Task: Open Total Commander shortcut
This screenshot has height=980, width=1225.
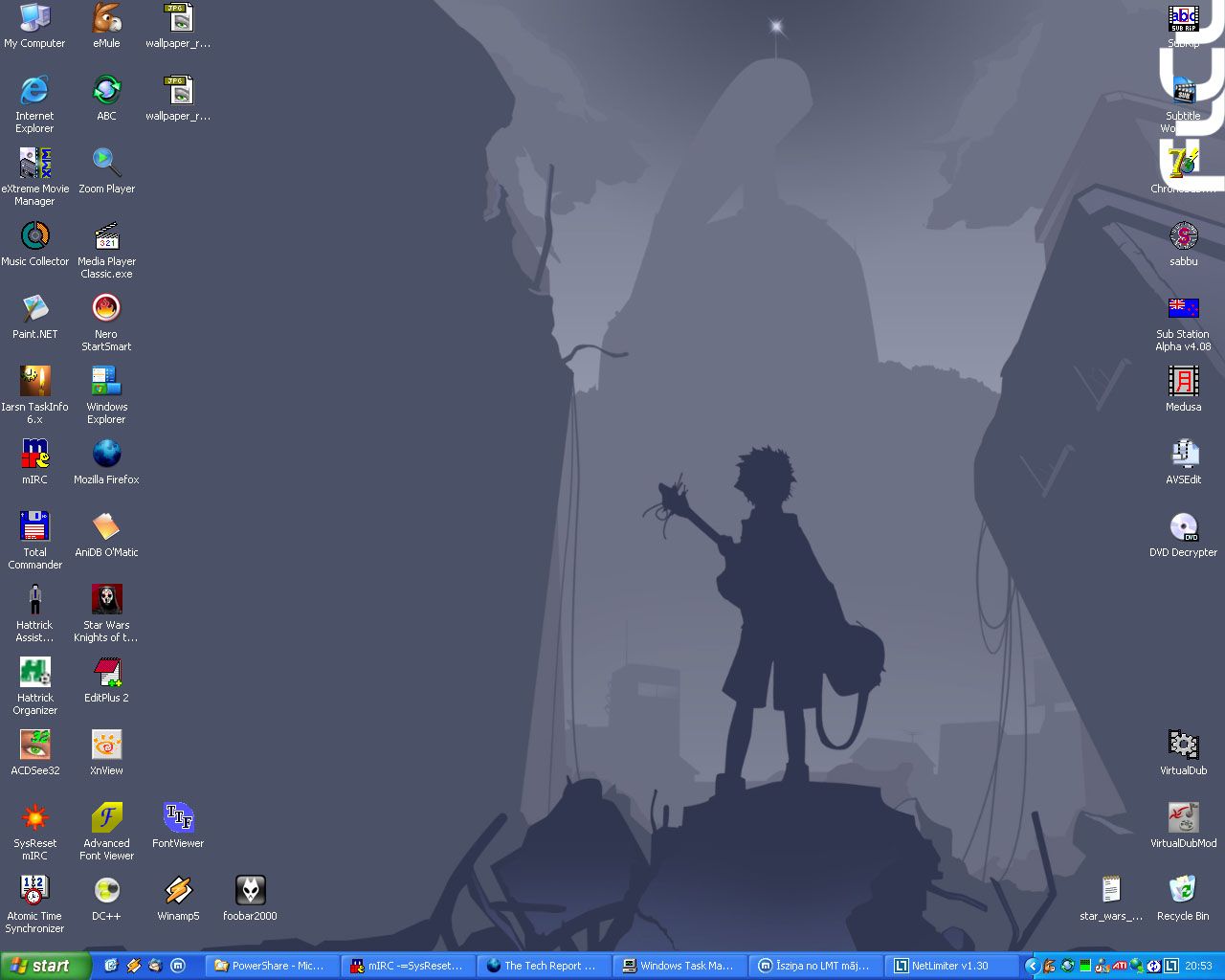Action: pyautogui.click(x=34, y=542)
